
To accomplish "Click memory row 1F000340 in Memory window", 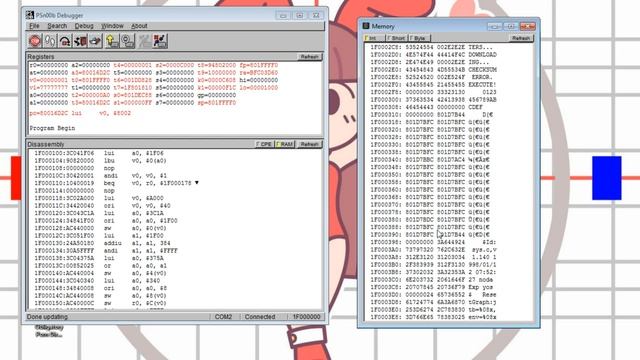I will pyautogui.click(x=430, y=160).
